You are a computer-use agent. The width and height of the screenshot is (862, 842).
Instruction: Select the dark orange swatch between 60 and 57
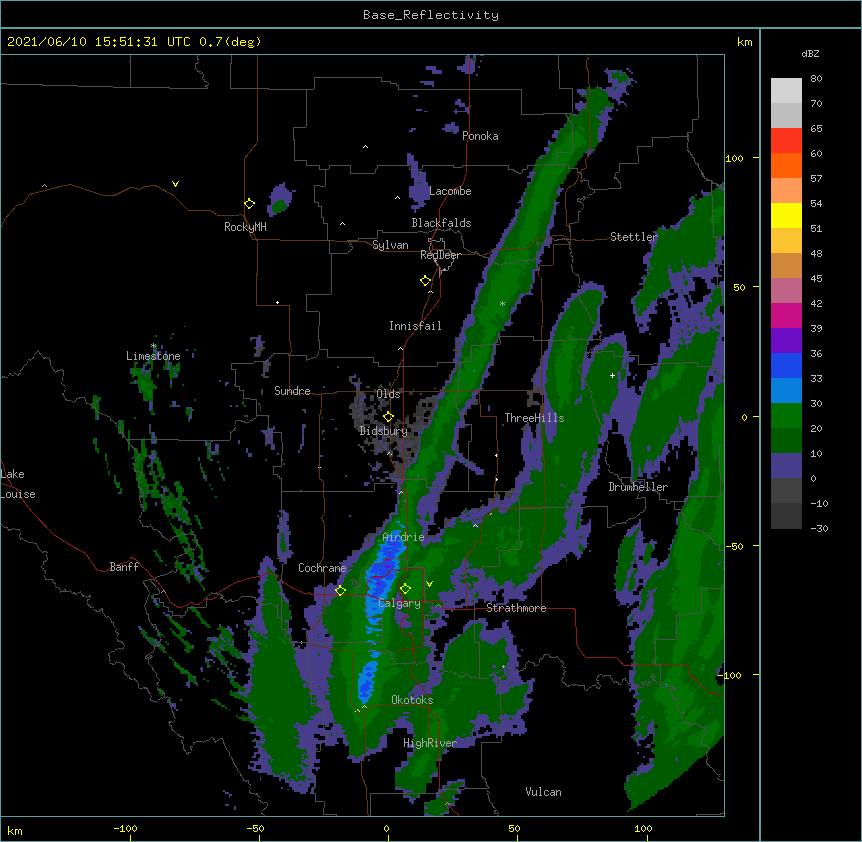[x=786, y=165]
